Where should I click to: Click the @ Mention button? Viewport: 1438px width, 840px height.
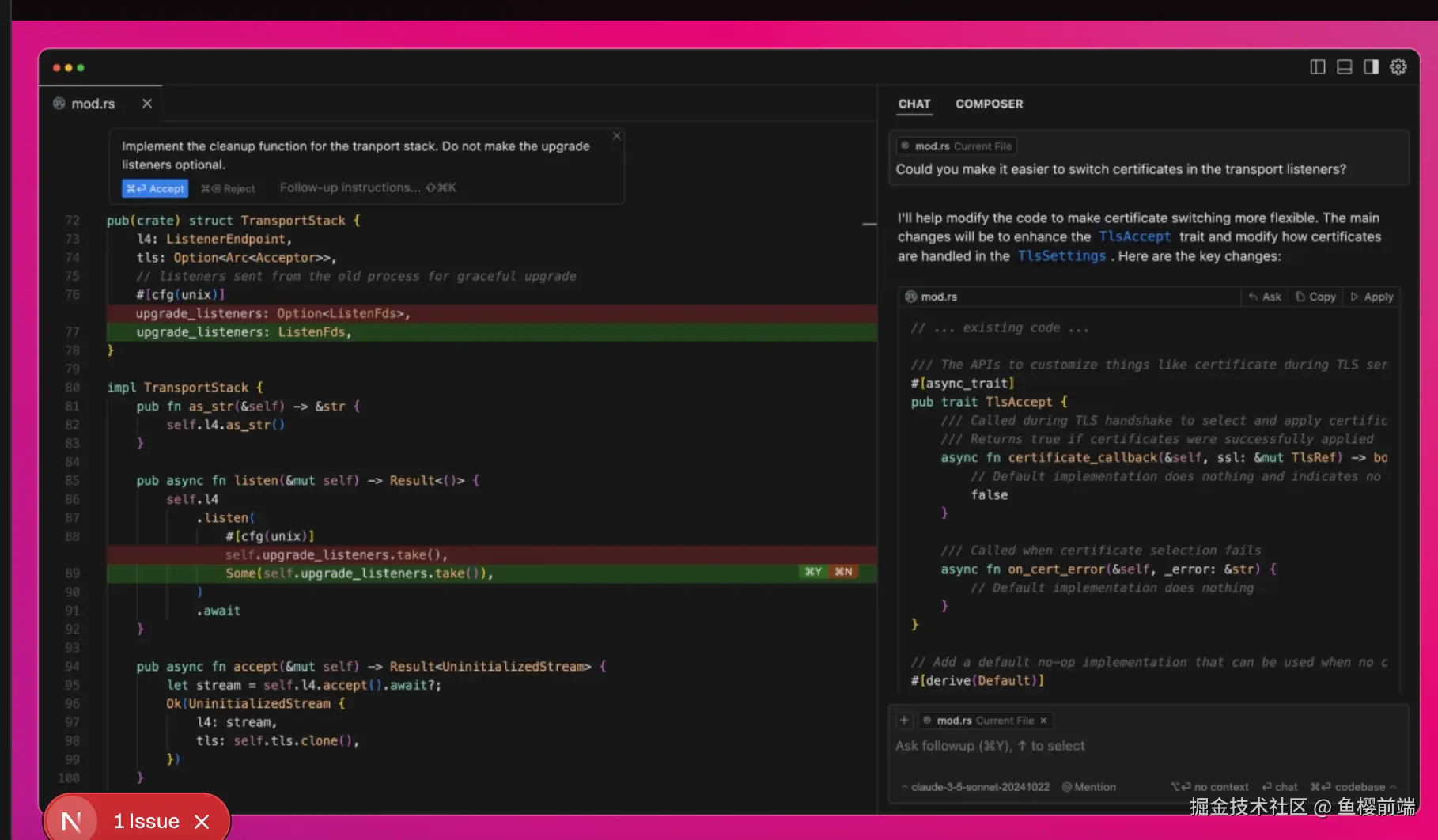[x=1089, y=787]
